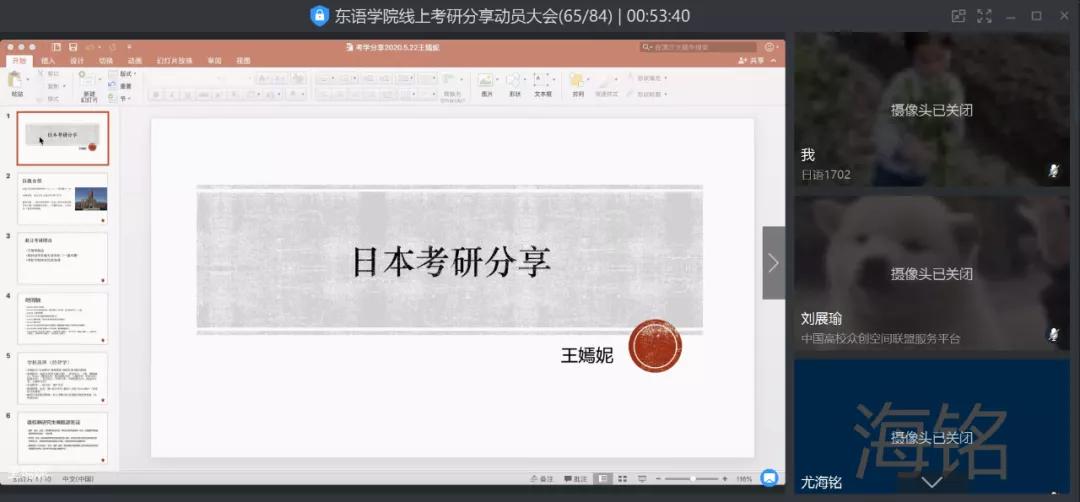Image resolution: width=1080 pixels, height=502 pixels.
Task: Click the 文本框 text box icon
Action: [542, 83]
